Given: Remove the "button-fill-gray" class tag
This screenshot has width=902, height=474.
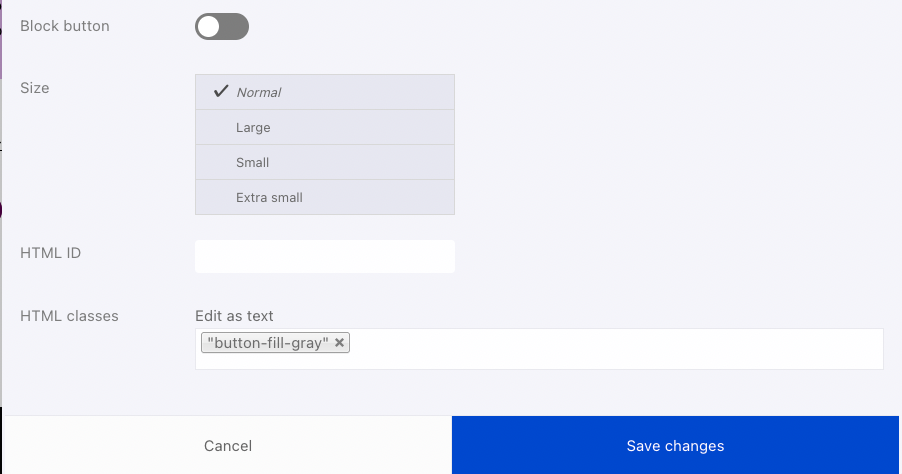Looking at the screenshot, I should pos(339,342).
